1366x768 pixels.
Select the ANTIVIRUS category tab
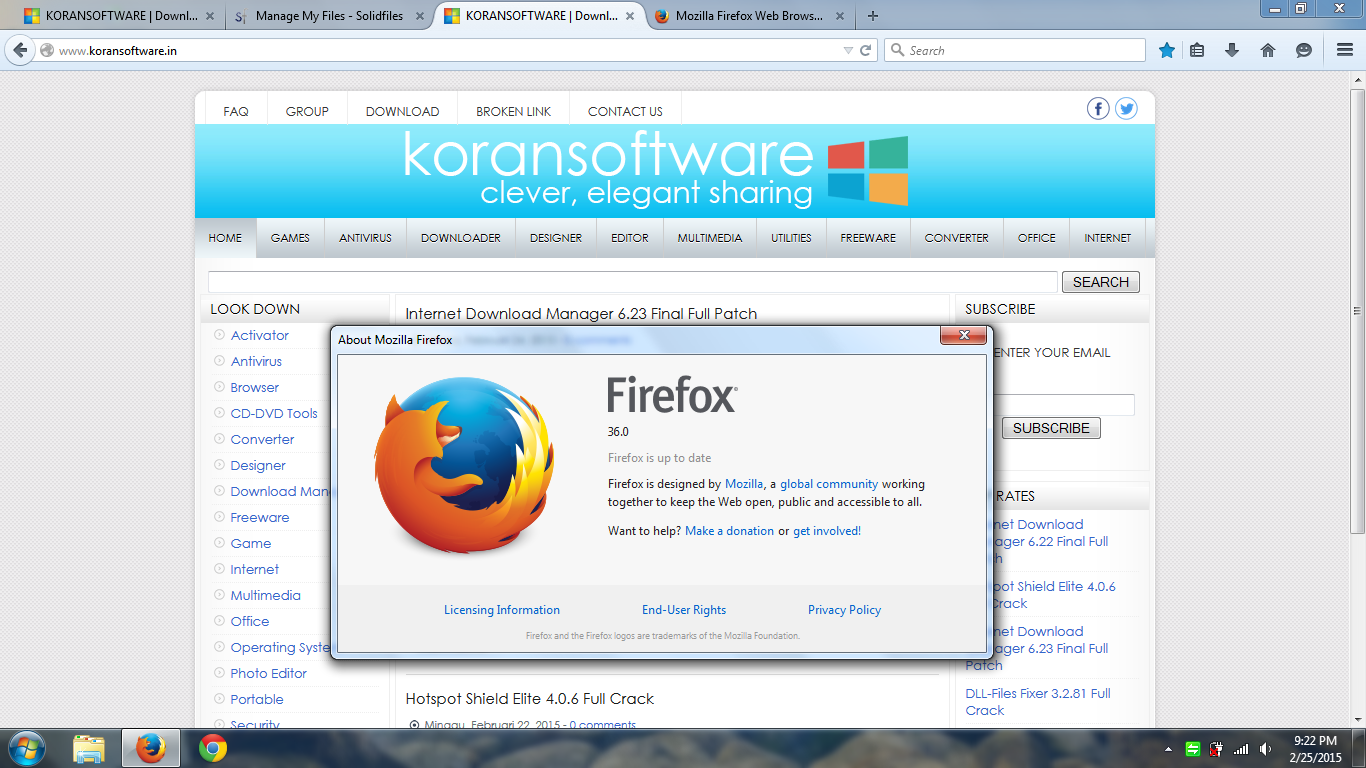[365, 238]
